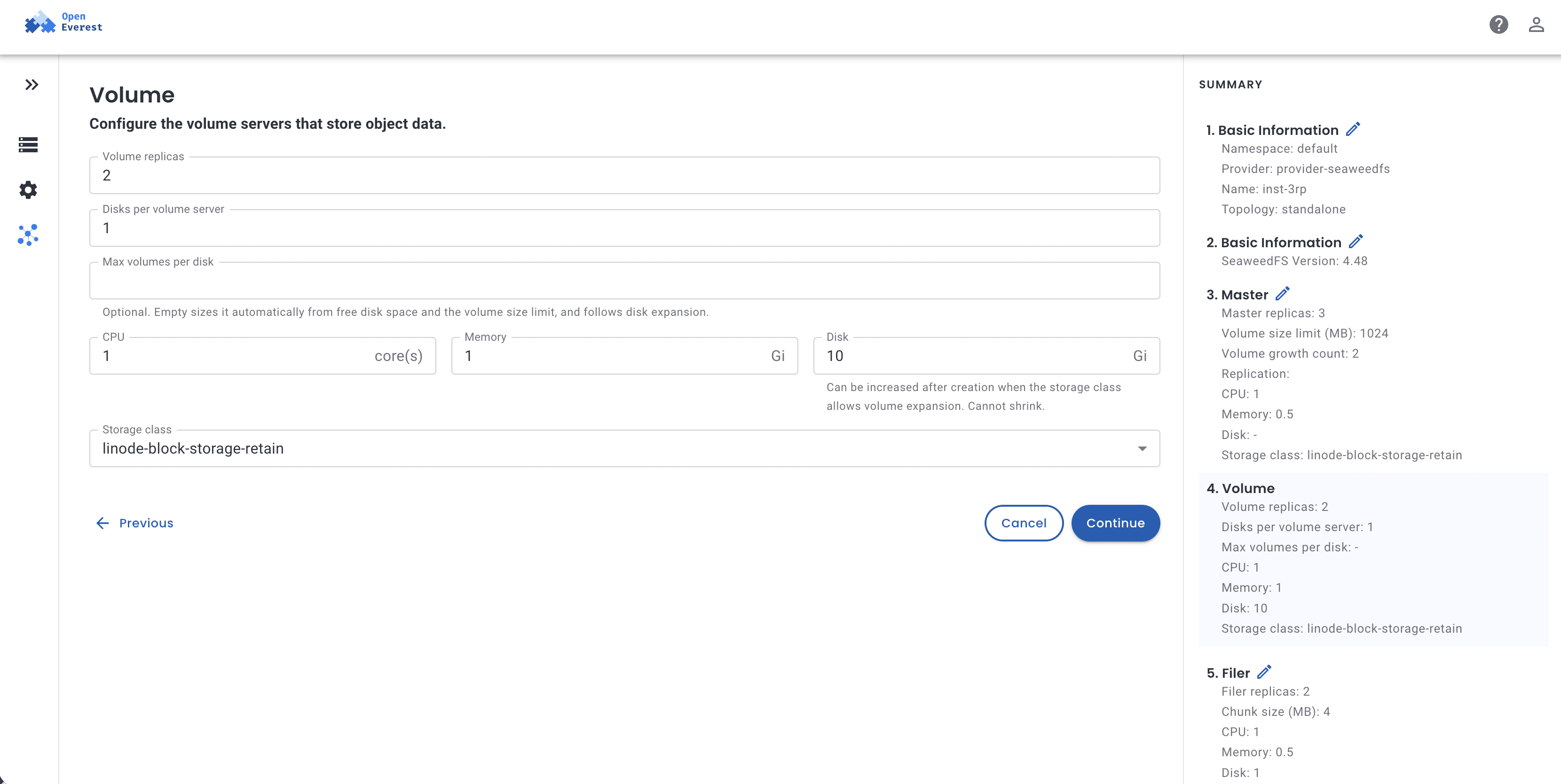Click into the Max volumes per disk field
This screenshot has height=784, width=1561.
624,281
